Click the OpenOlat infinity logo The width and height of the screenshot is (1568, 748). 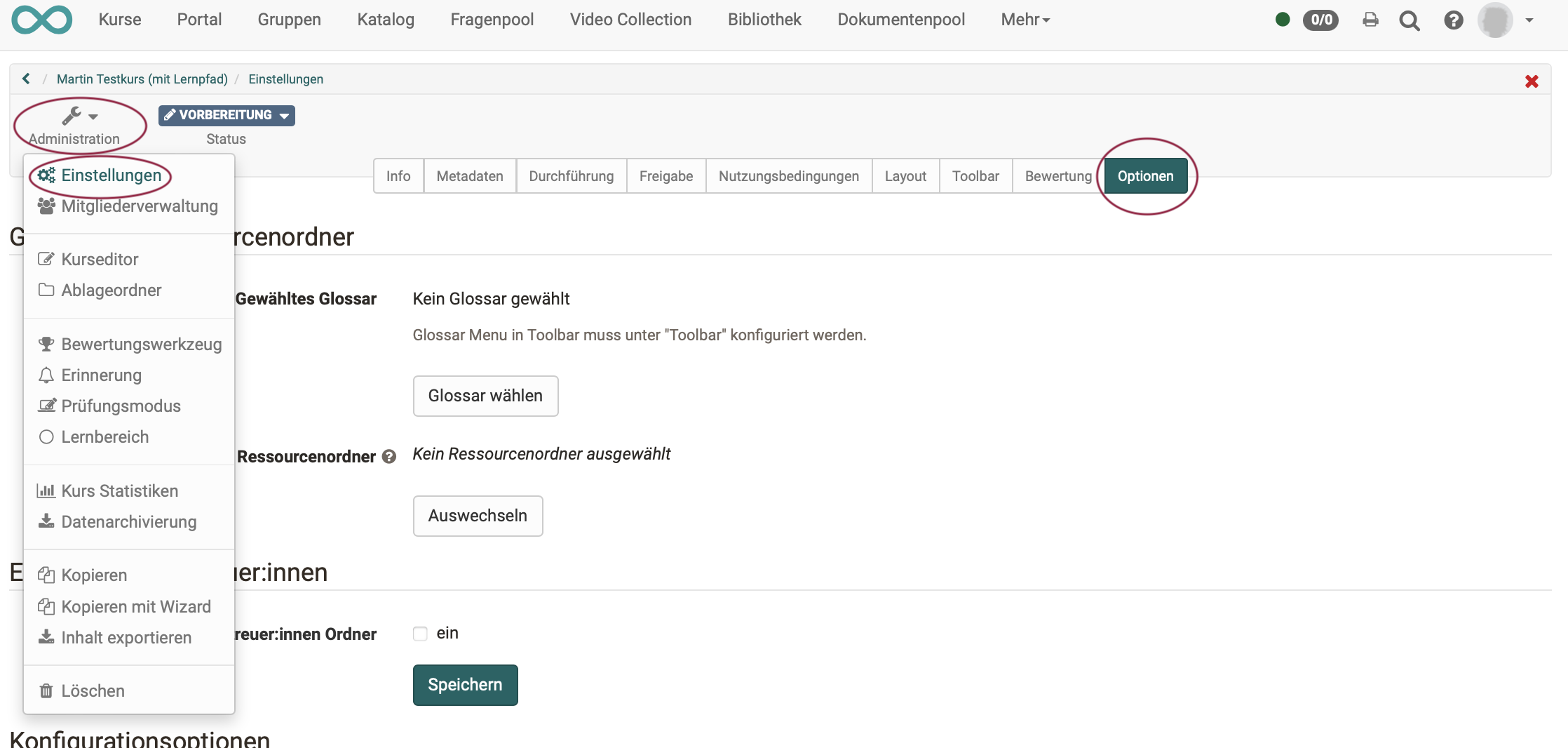pos(42,20)
